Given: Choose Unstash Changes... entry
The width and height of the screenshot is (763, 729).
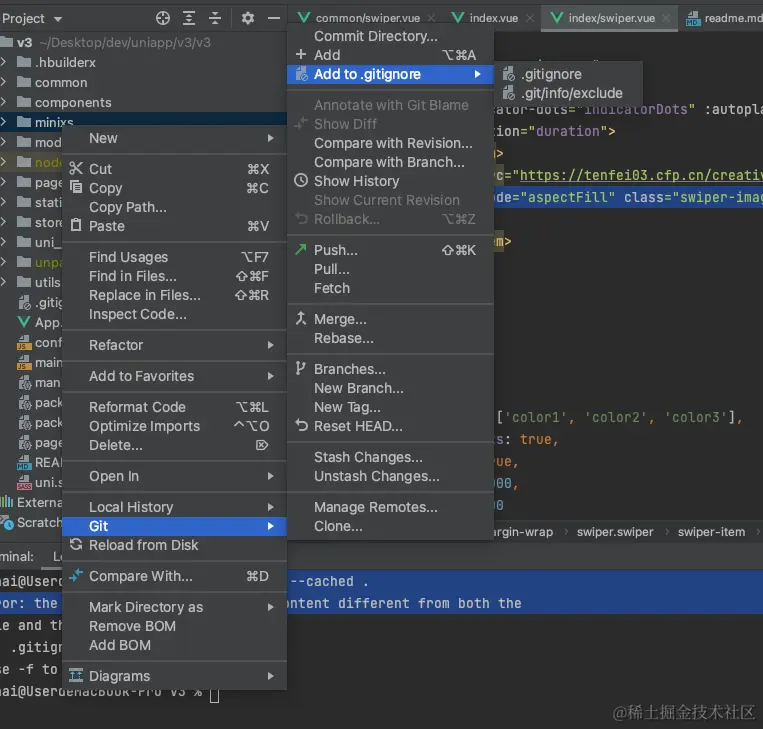Looking at the screenshot, I should click(390, 476).
